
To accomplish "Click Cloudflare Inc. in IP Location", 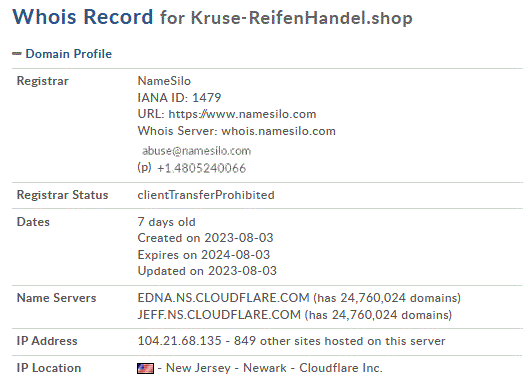I will 341,368.
